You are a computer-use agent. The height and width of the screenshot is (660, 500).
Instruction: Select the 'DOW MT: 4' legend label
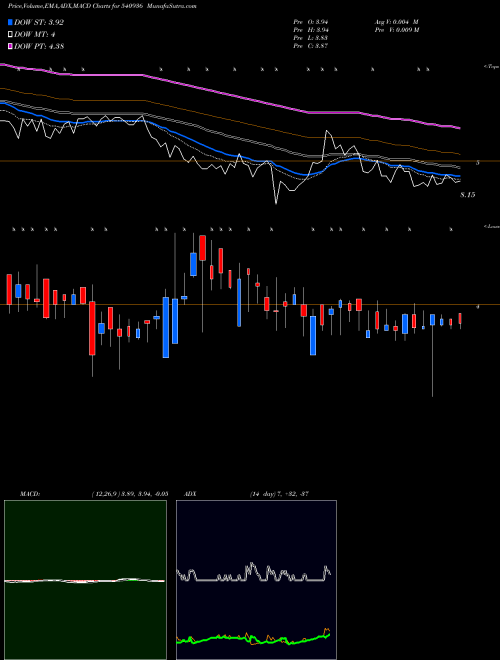pos(35,35)
